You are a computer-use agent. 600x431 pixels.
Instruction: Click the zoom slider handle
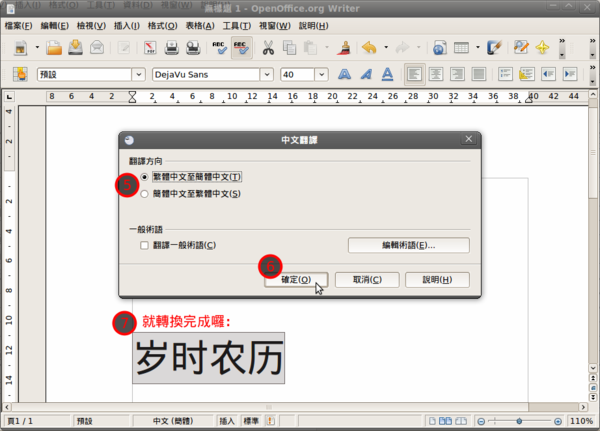(x=519, y=421)
